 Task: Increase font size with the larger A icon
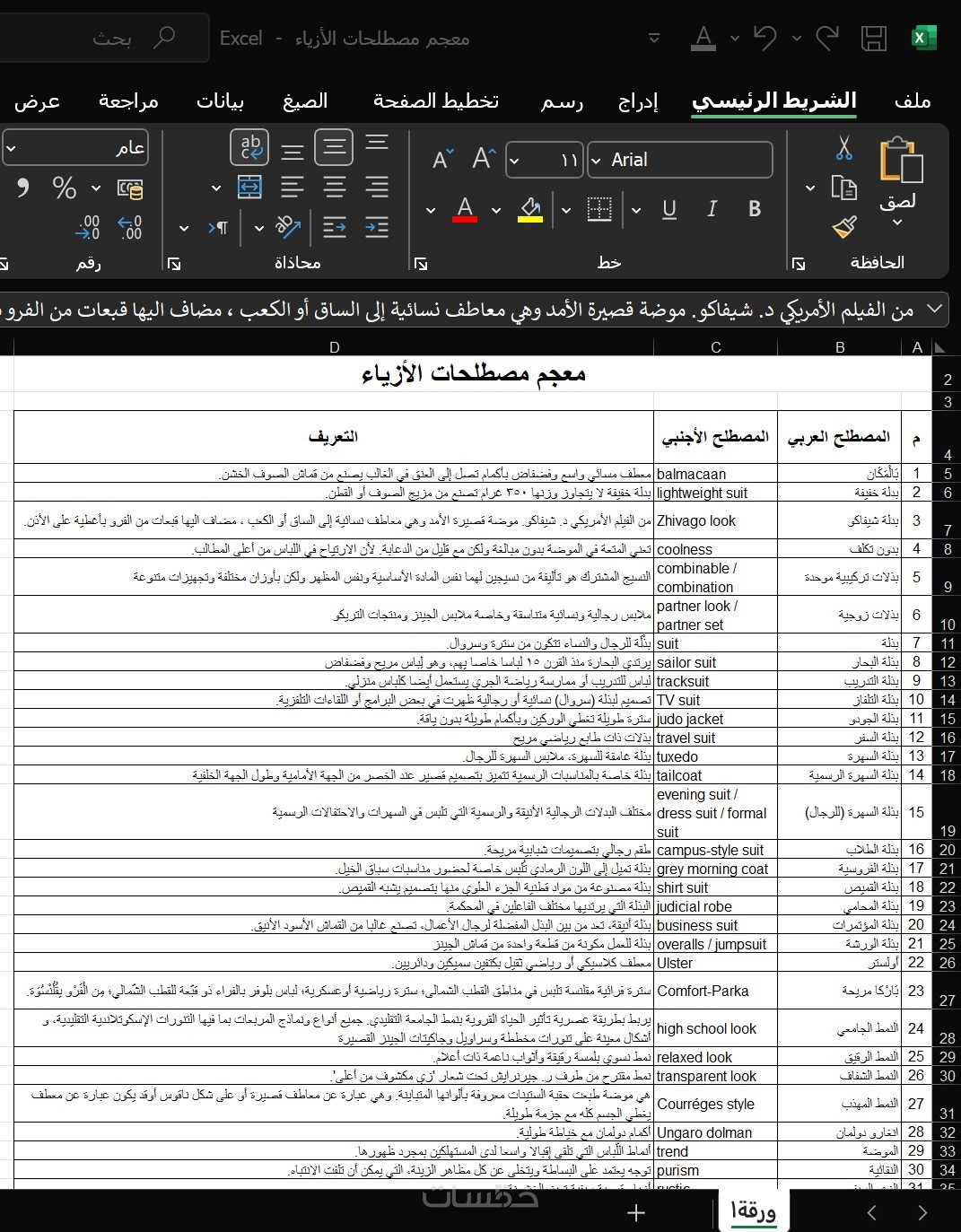point(484,160)
